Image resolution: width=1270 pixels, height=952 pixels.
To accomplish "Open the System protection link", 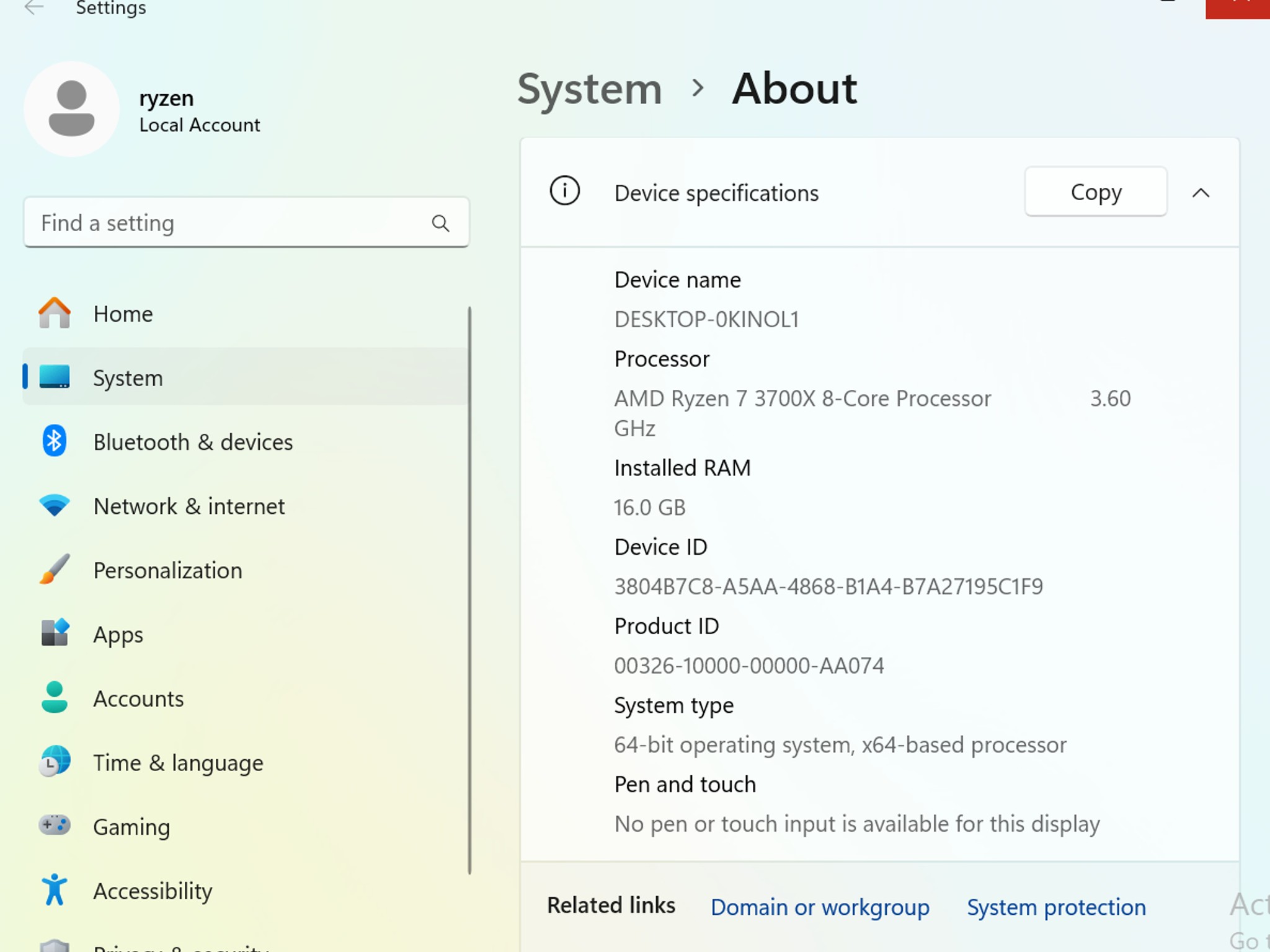I will pyautogui.click(x=1056, y=907).
